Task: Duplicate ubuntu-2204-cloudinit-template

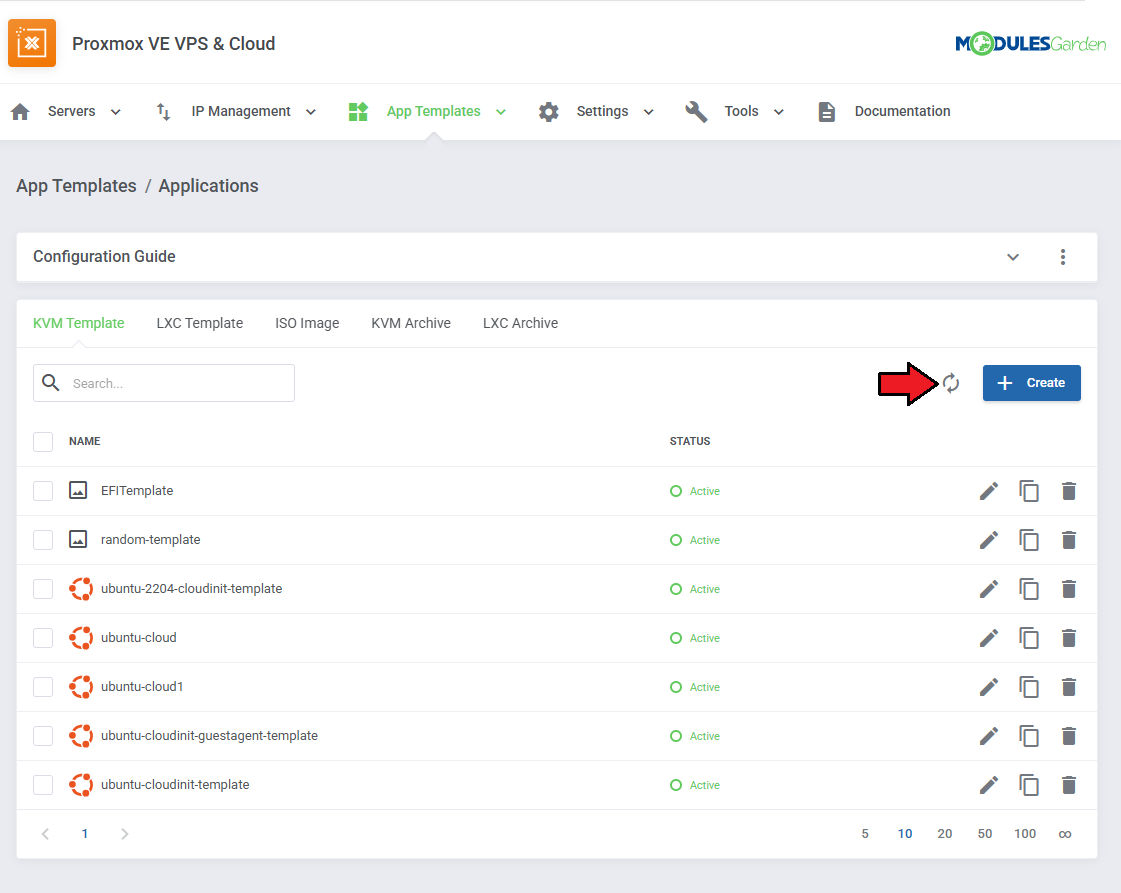Action: pyautogui.click(x=1029, y=589)
